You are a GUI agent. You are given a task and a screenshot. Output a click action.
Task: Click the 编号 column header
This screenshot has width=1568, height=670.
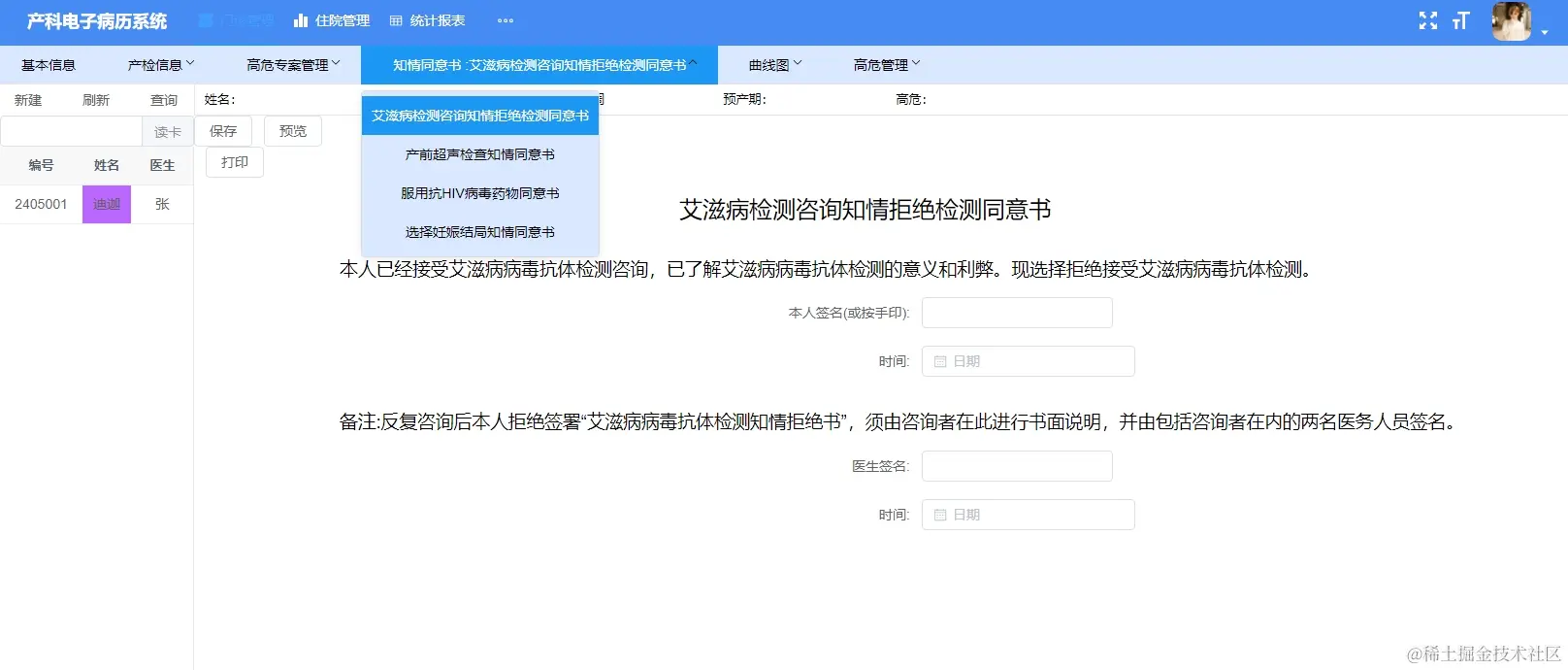(x=41, y=165)
